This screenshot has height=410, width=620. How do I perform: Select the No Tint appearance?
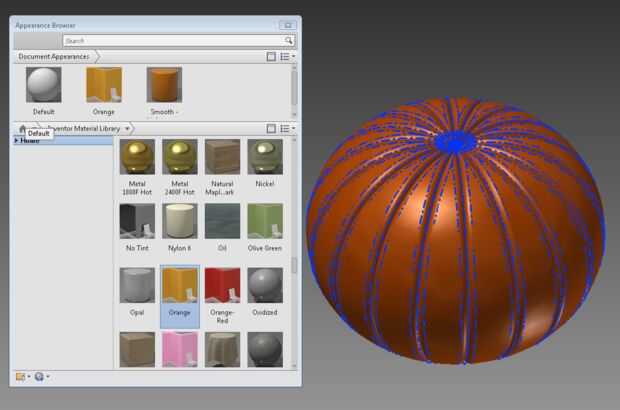(x=137, y=221)
